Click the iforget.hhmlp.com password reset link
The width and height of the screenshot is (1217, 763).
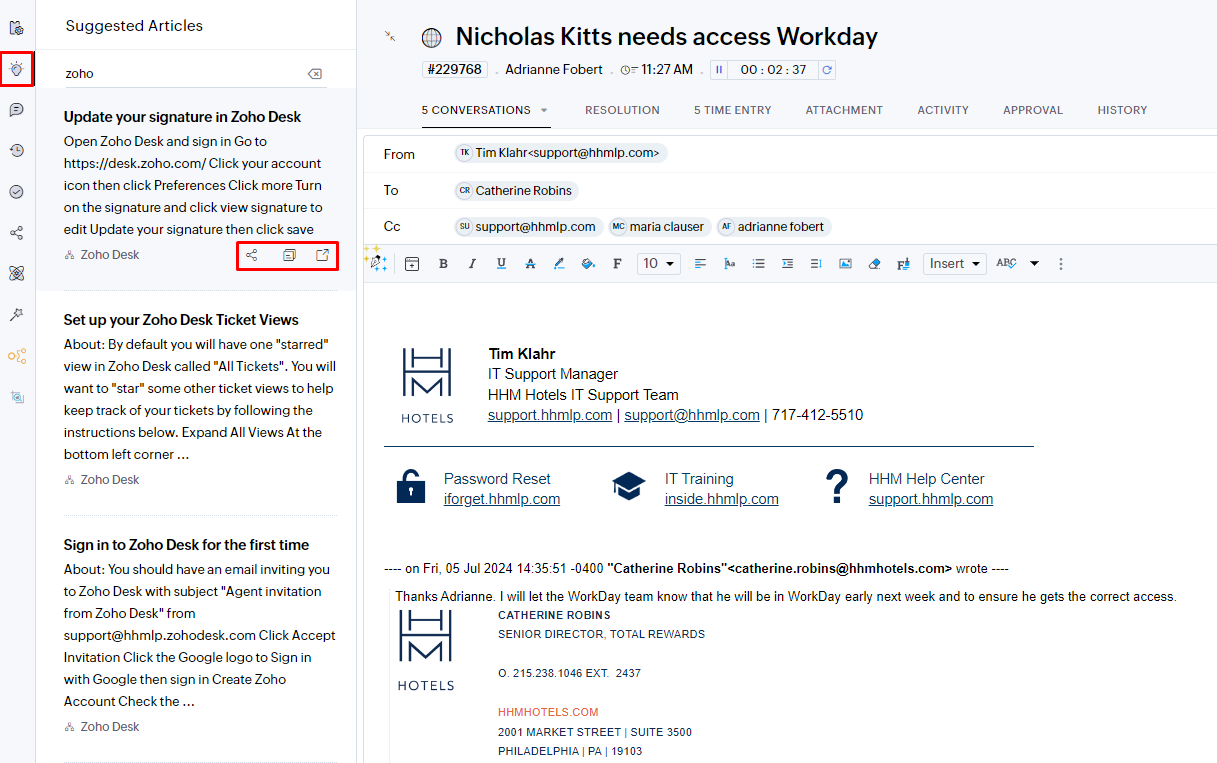(x=502, y=499)
